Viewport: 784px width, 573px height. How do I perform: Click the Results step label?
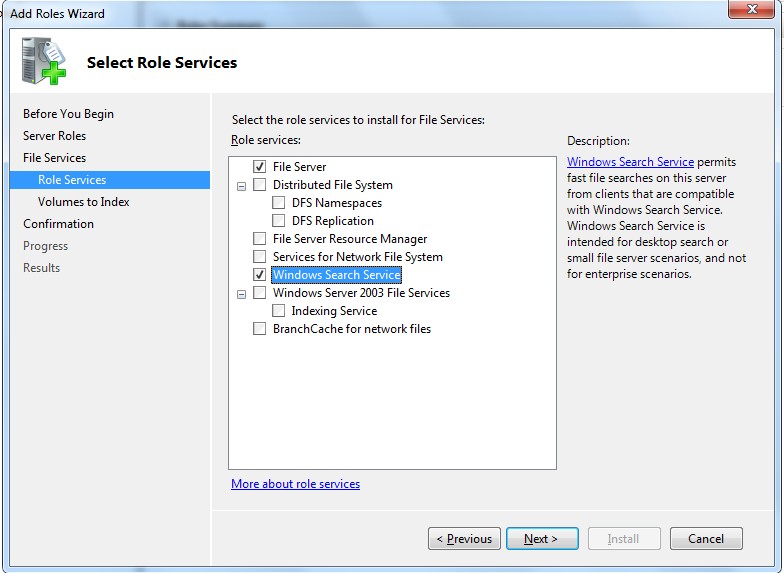pyautogui.click(x=42, y=268)
